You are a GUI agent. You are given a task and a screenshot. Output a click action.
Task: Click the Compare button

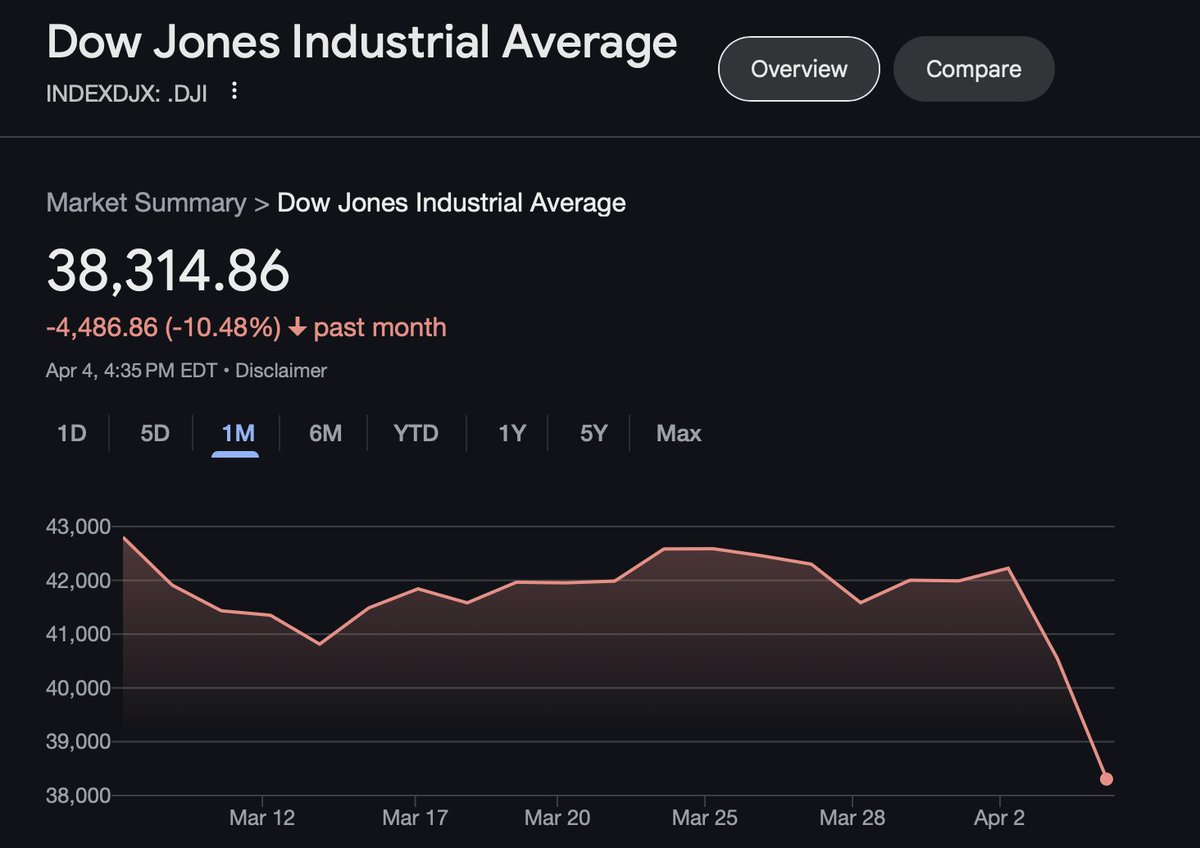click(x=973, y=69)
